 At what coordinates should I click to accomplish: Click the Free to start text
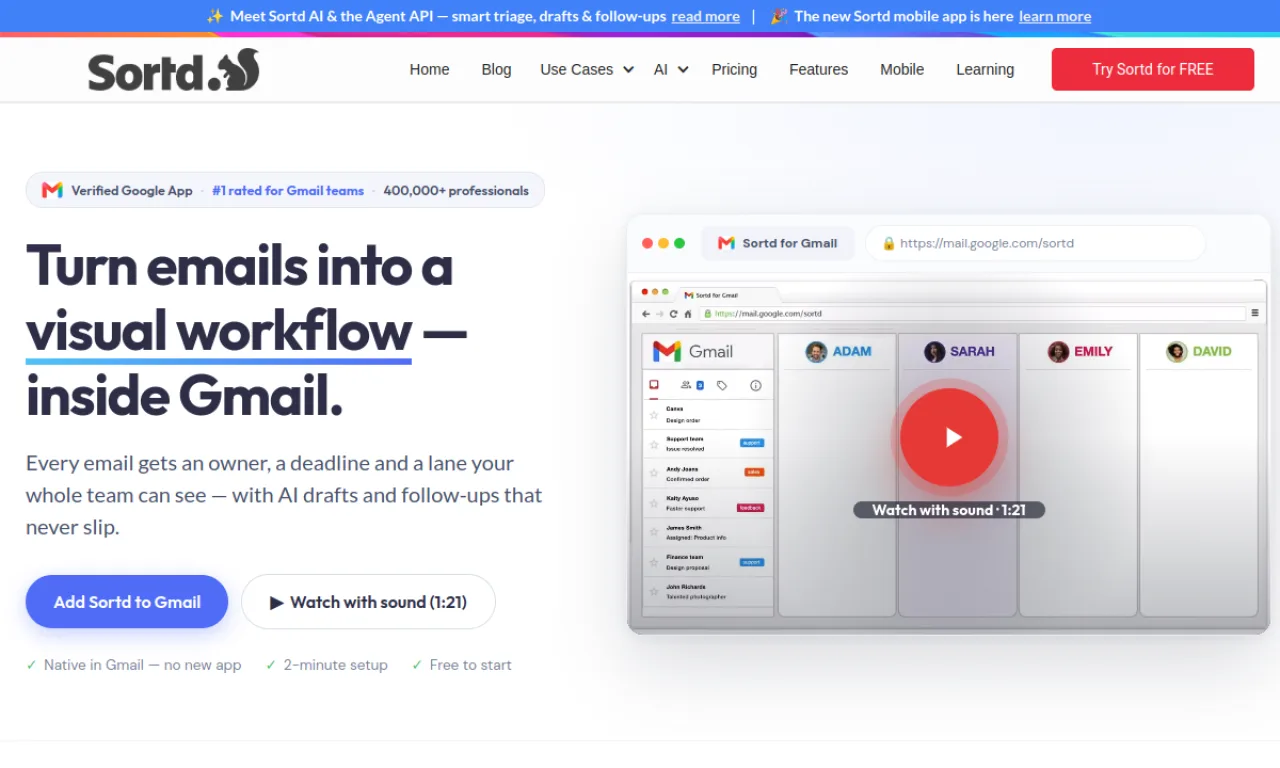coord(471,665)
